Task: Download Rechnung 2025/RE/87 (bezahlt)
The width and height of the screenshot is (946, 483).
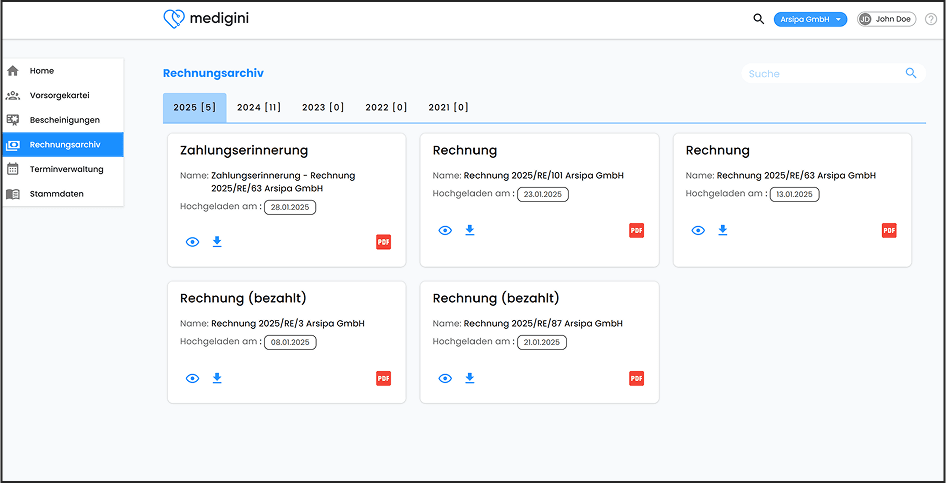Action: tap(470, 378)
